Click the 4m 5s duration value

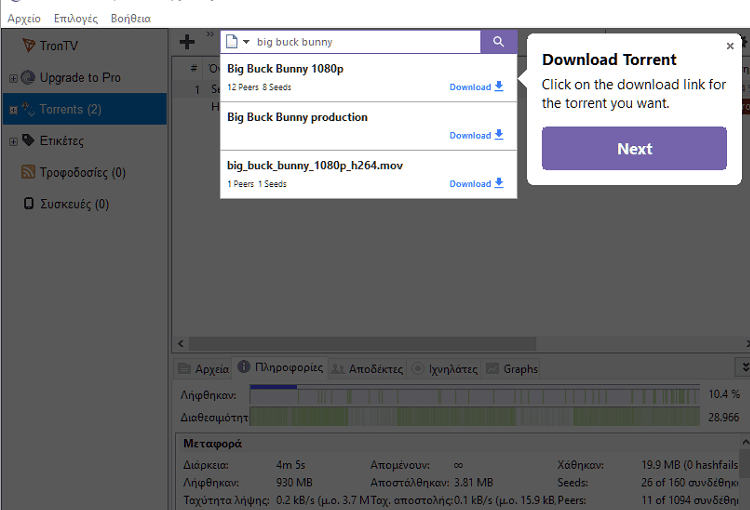point(290,465)
